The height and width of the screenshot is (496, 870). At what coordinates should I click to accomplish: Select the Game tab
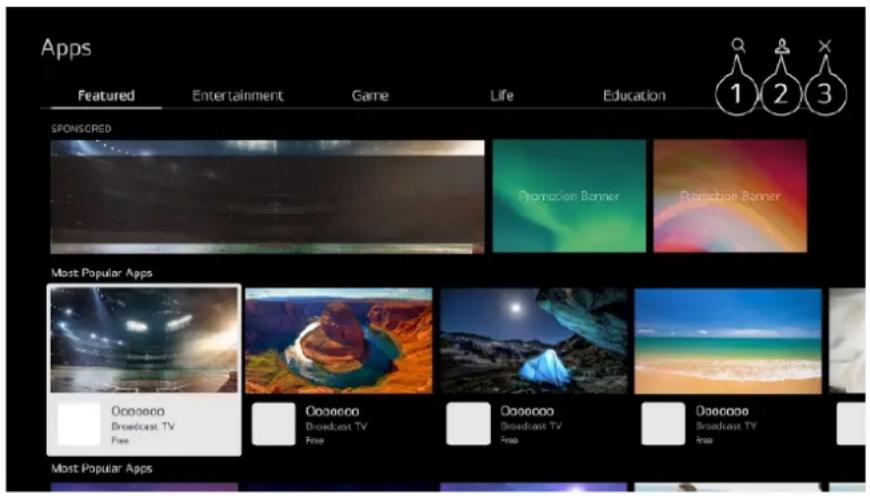point(370,96)
